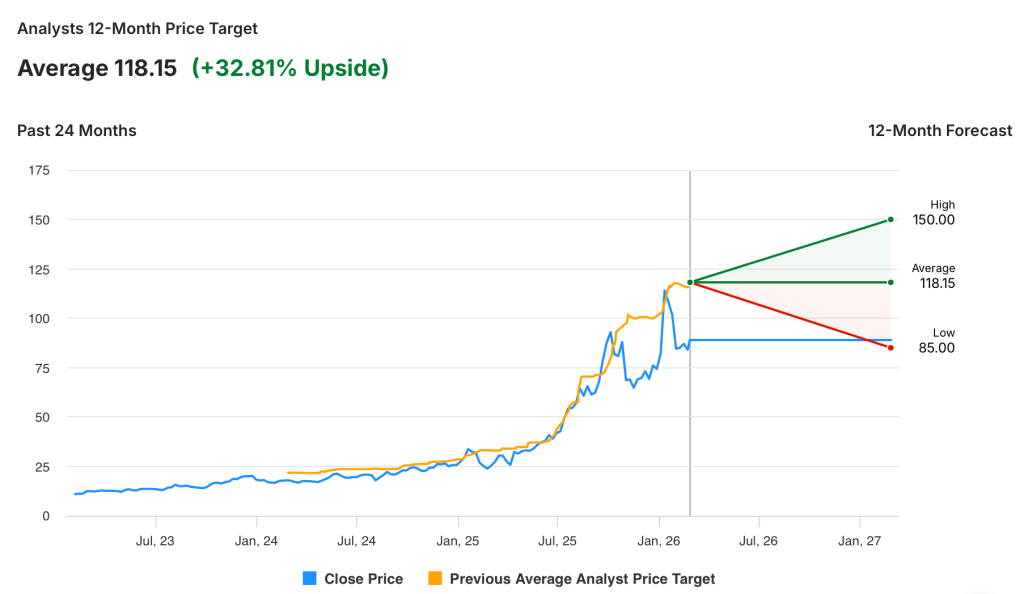Click the Jul, 23 axis date label
This screenshot has height=594, width=1024.
coord(155,541)
